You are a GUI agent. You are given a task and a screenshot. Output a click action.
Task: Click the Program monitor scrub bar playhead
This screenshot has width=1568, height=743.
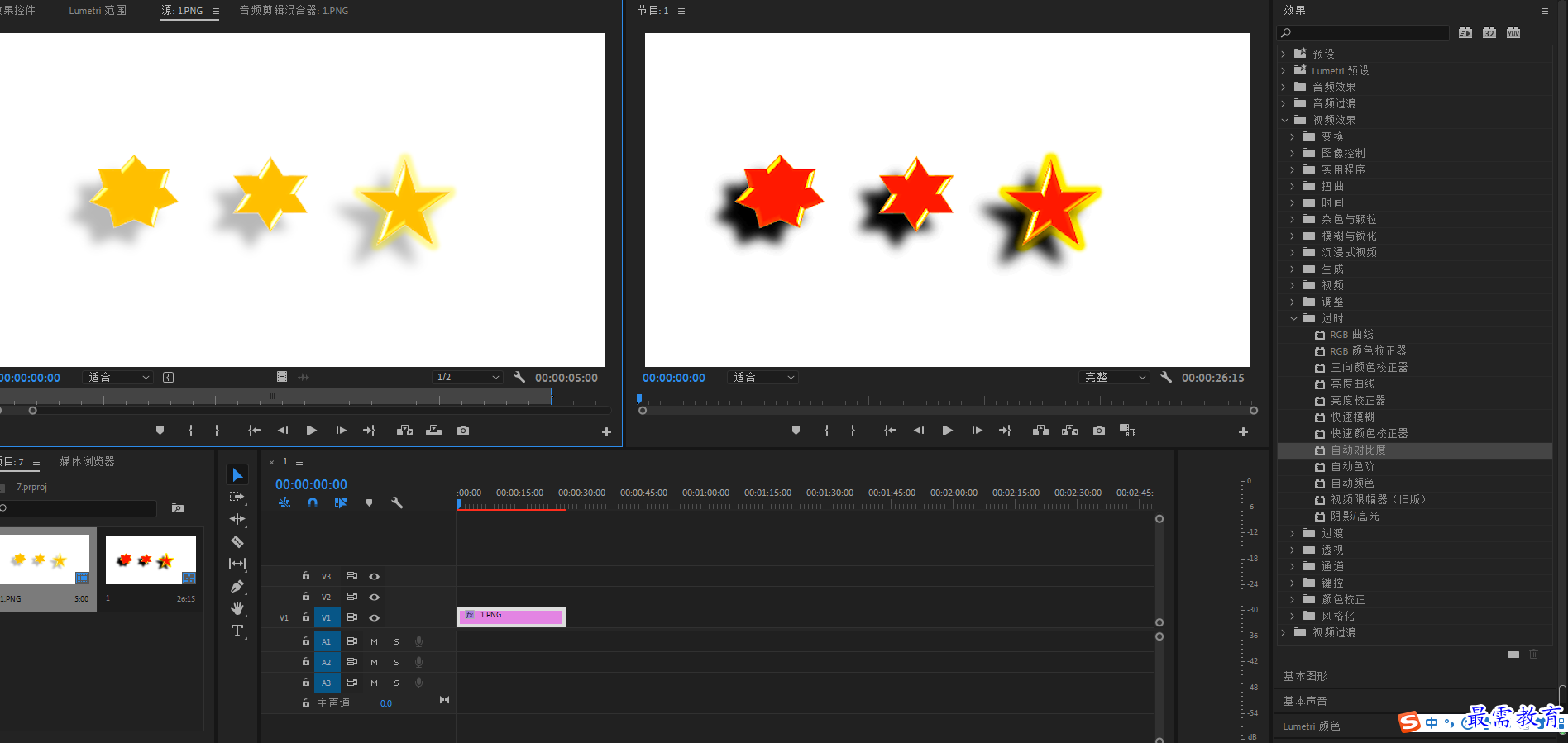click(x=639, y=399)
